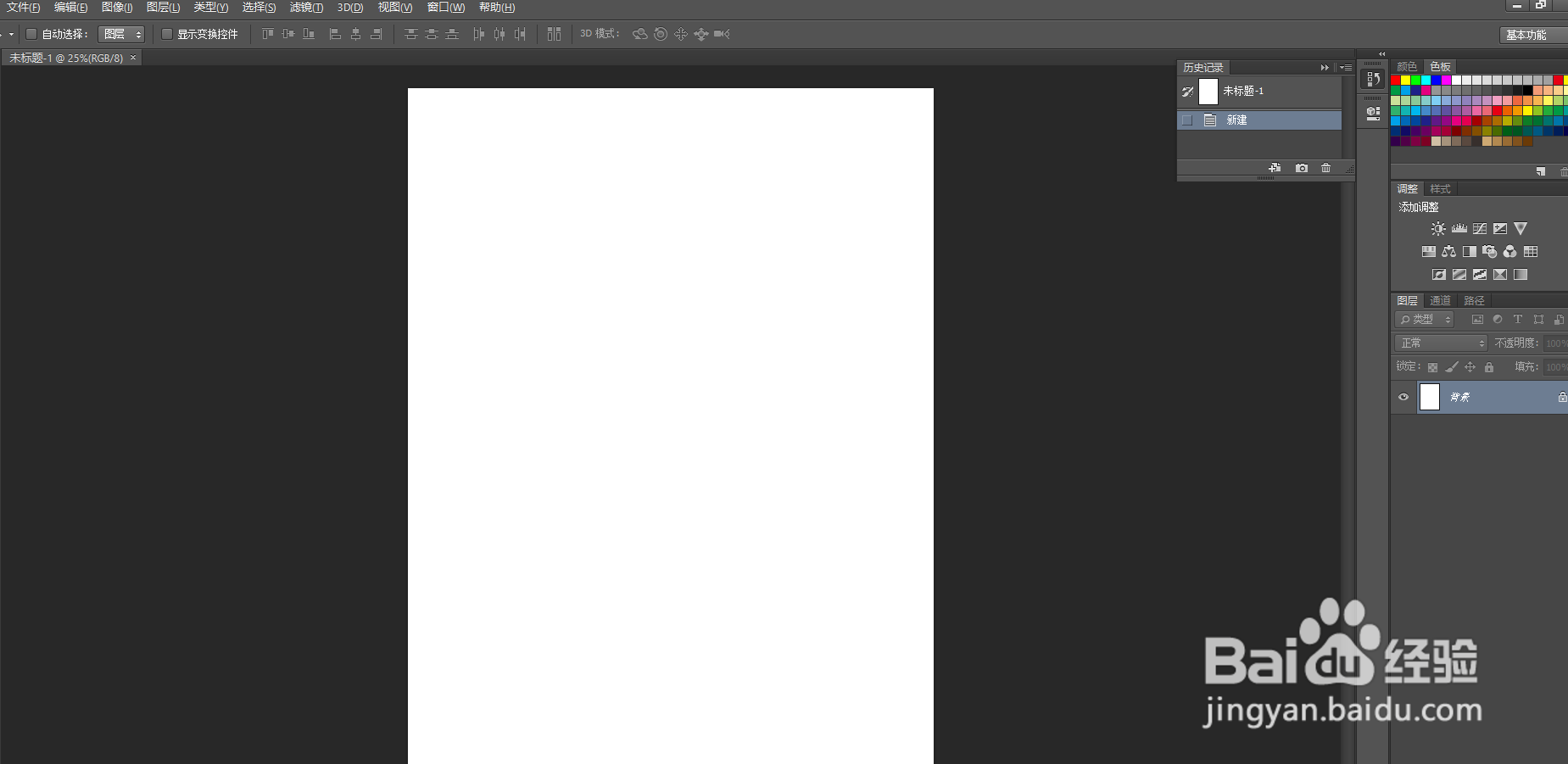Screen dimensions: 1568x764
Task: Click Align right edges icon
Action: tap(377, 34)
